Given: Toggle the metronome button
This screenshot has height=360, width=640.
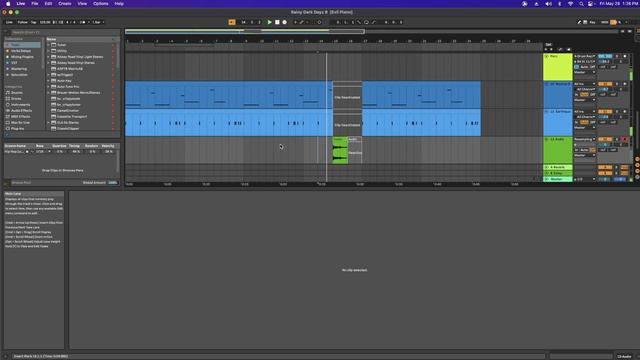Looking at the screenshot, I should click(83, 22).
